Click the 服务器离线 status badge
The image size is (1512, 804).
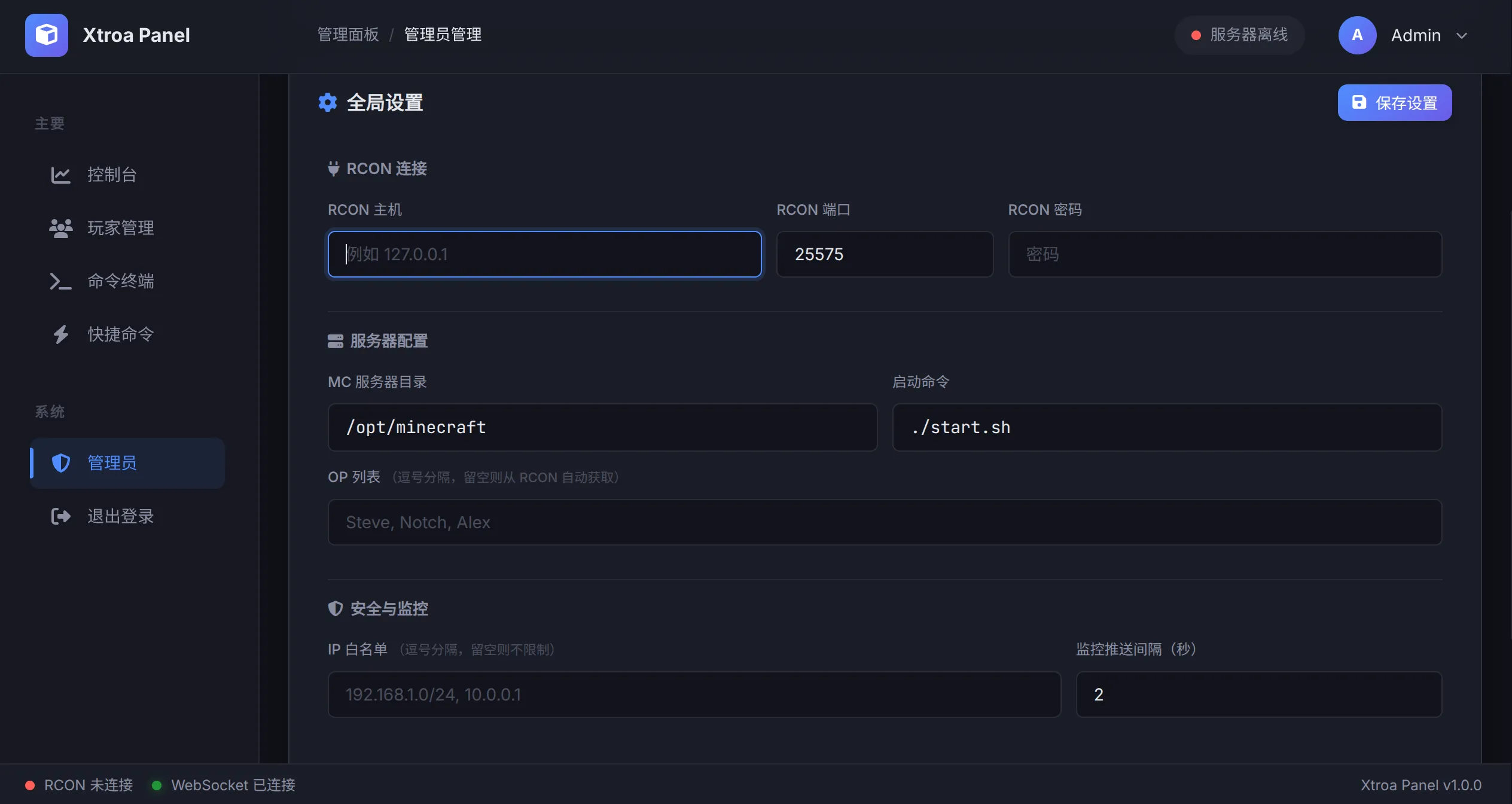tap(1239, 35)
